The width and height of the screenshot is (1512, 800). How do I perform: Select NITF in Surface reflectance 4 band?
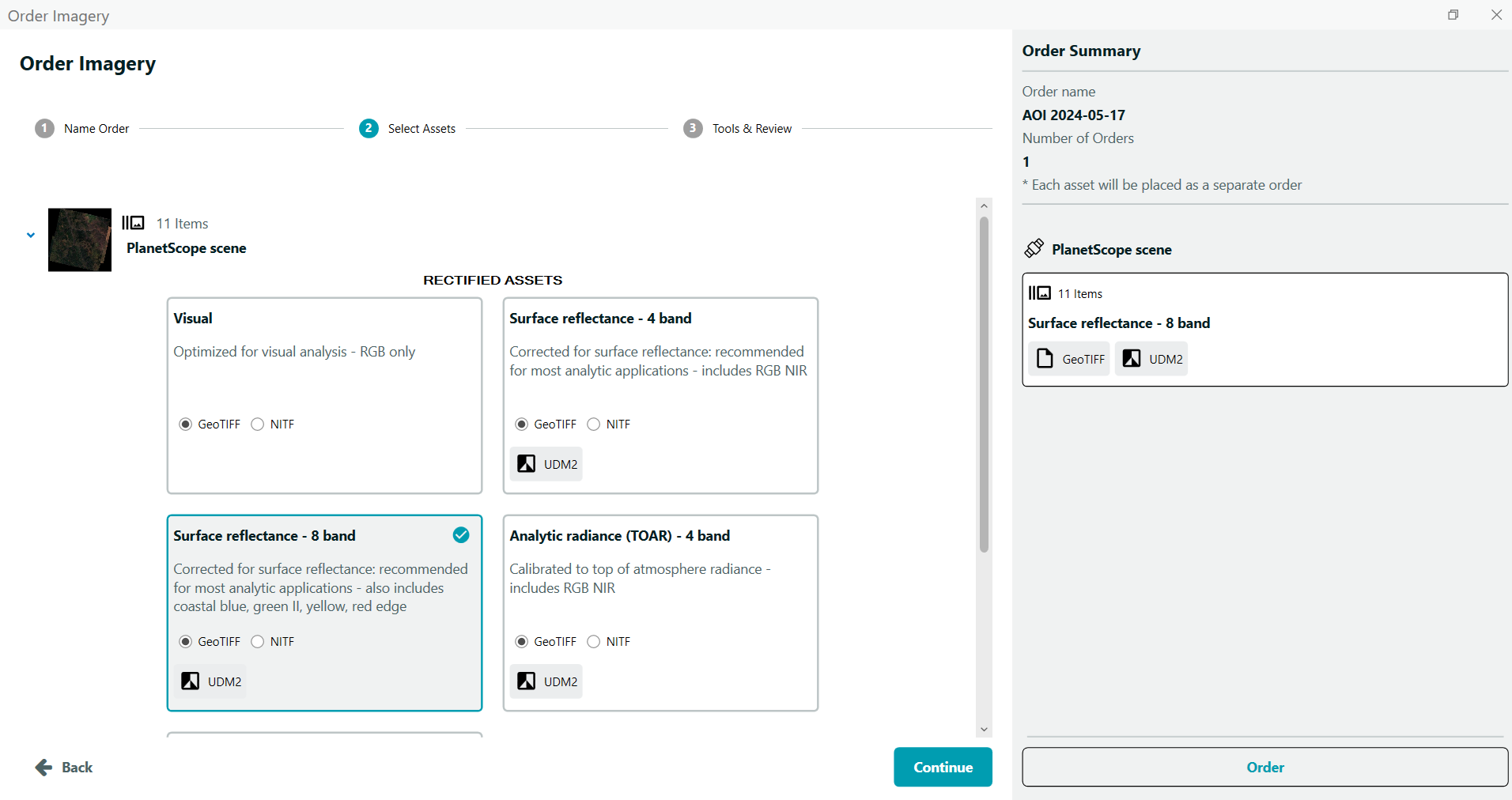pyautogui.click(x=594, y=425)
